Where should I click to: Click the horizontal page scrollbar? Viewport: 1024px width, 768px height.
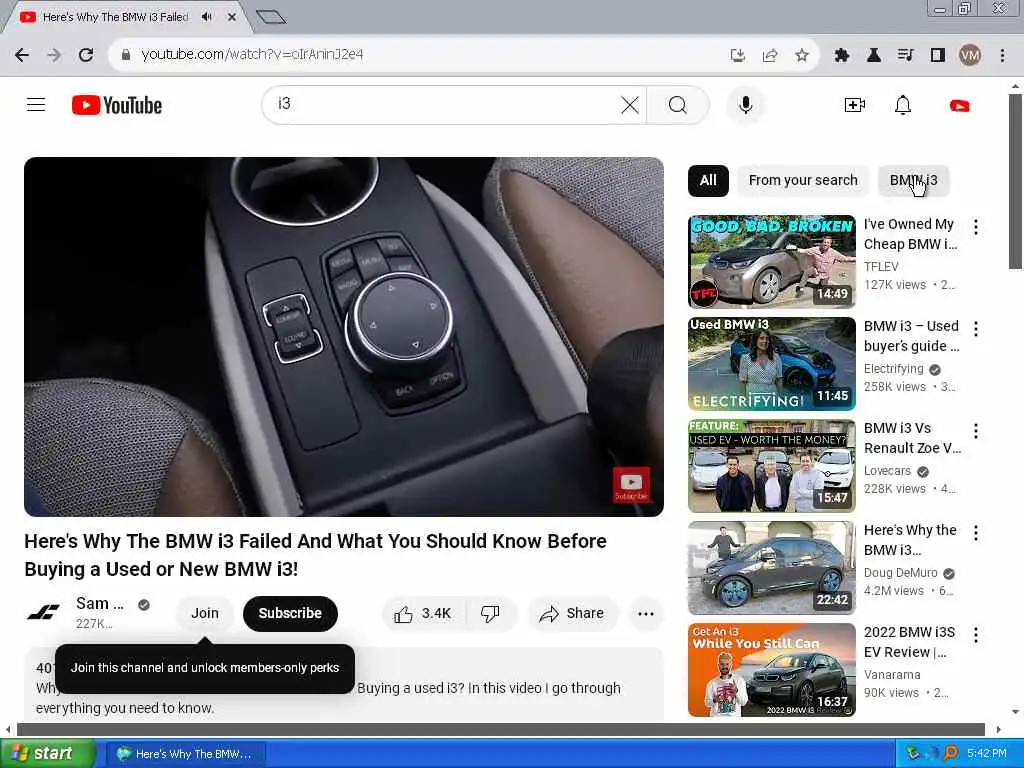tap(501, 729)
